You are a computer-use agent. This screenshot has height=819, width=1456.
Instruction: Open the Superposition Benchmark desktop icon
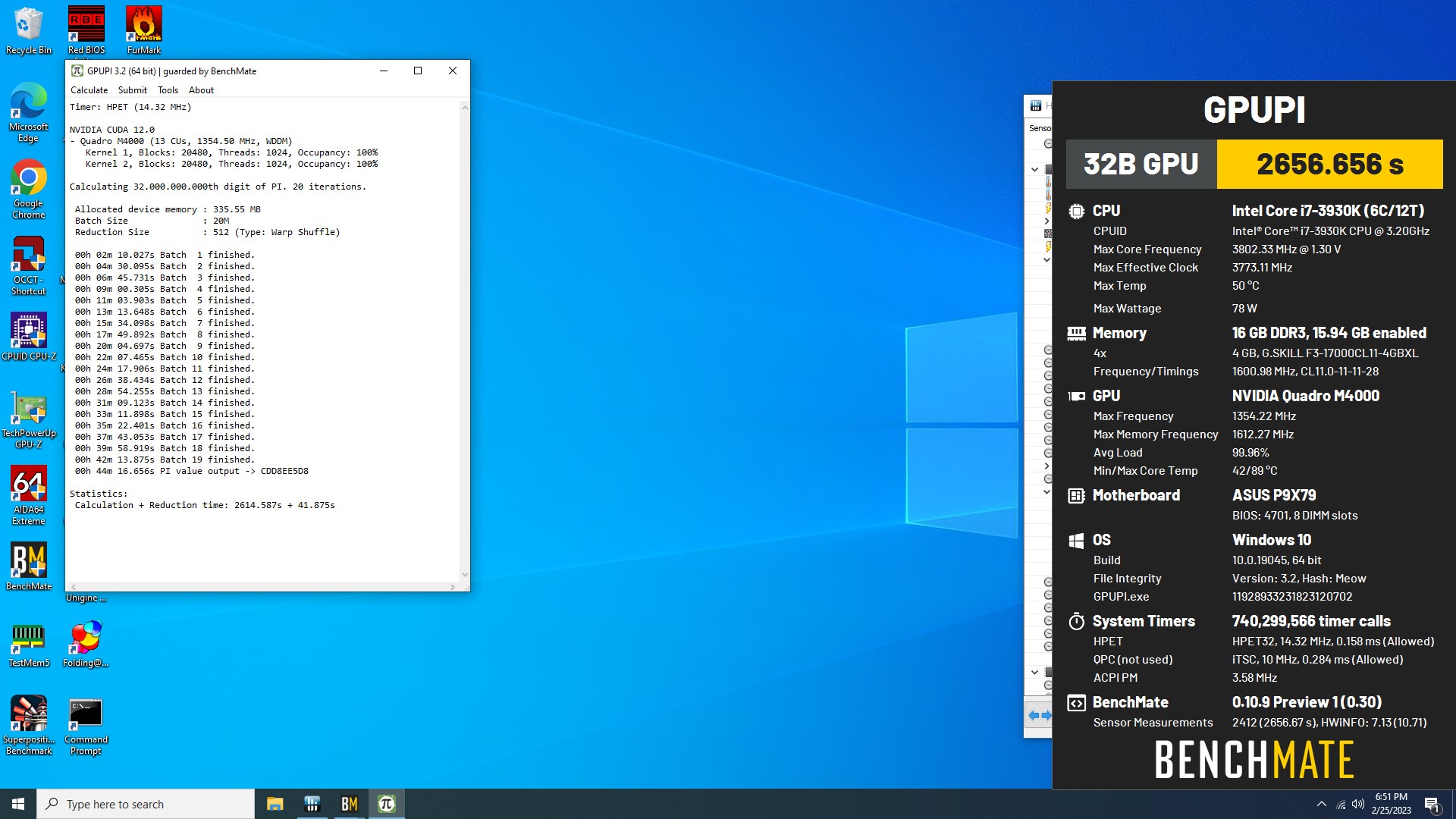pos(29,726)
